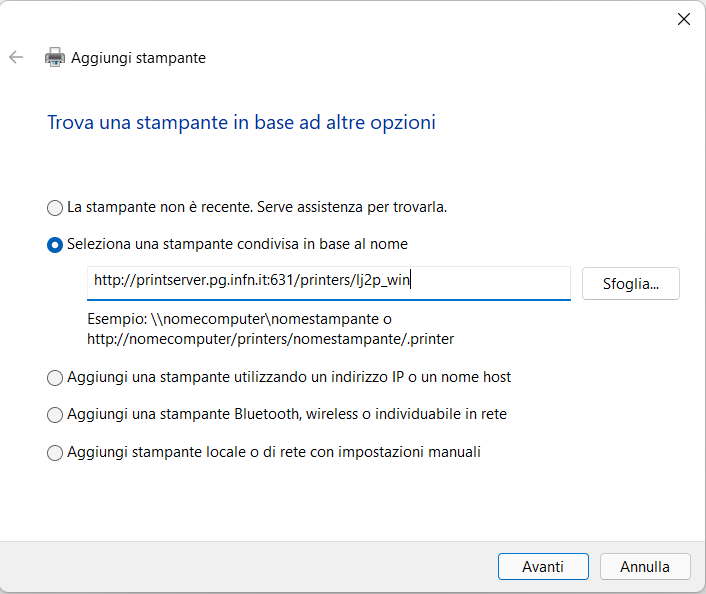
Task: Close the Aggiungi stampante dialog
Action: (x=683, y=19)
